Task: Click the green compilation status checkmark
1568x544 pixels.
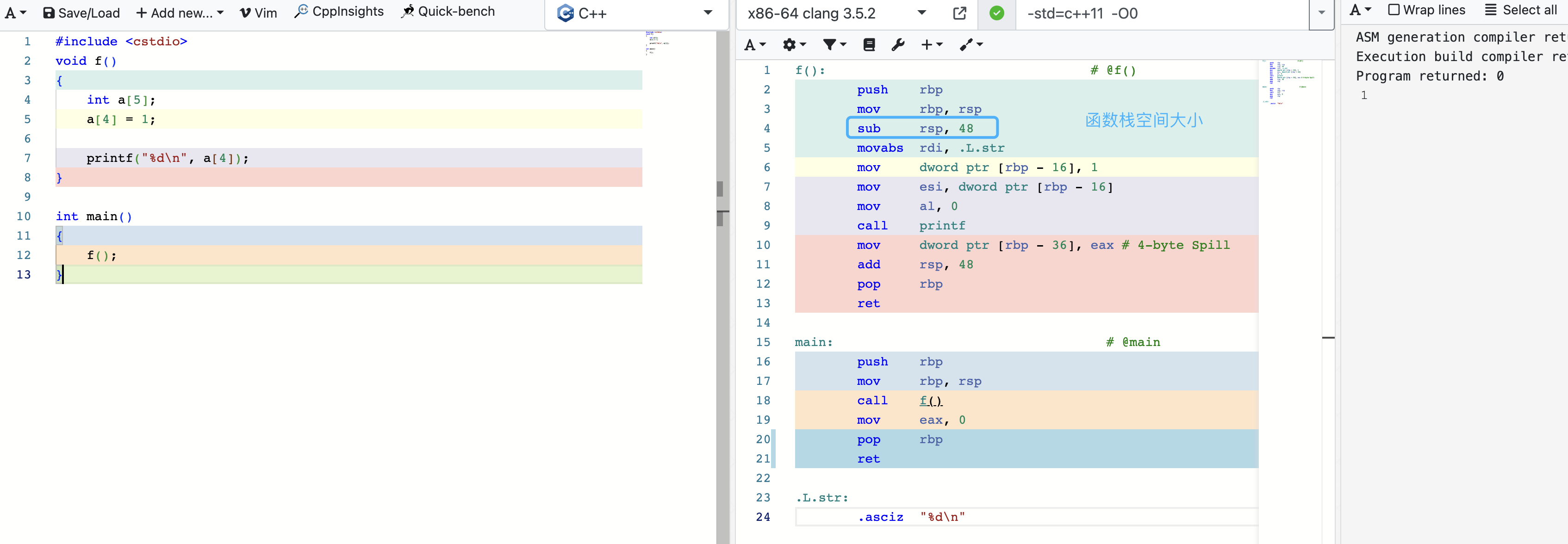Action: 996,13
